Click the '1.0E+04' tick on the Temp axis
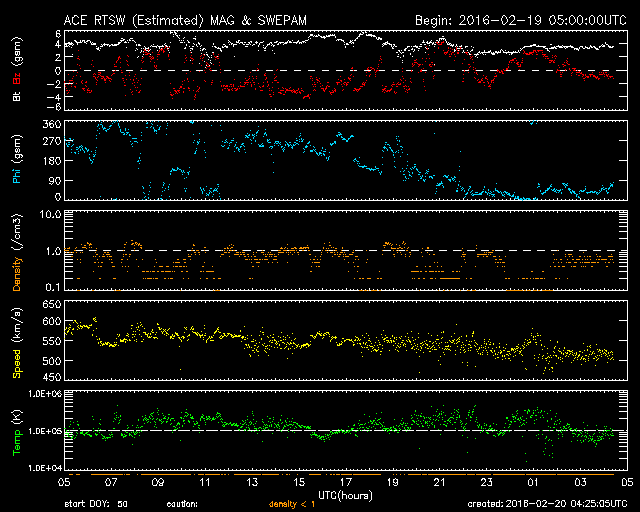Viewport: 640px width, 512px height. pyautogui.click(x=45, y=468)
